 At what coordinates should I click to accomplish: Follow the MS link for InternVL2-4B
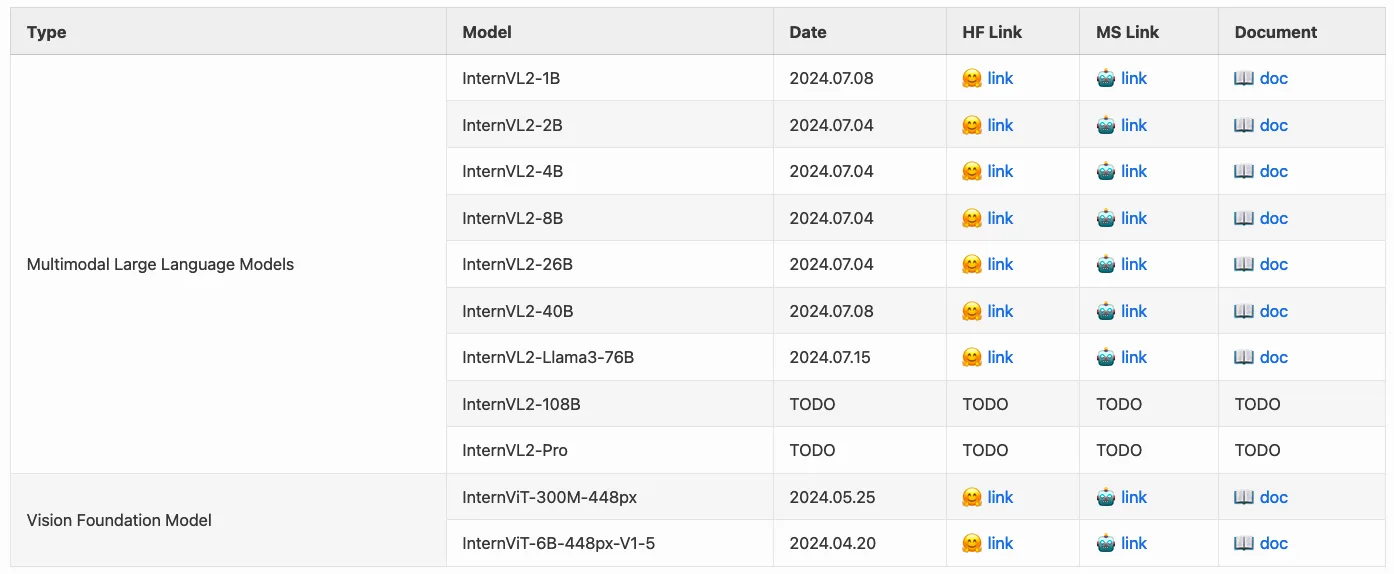(x=1134, y=171)
